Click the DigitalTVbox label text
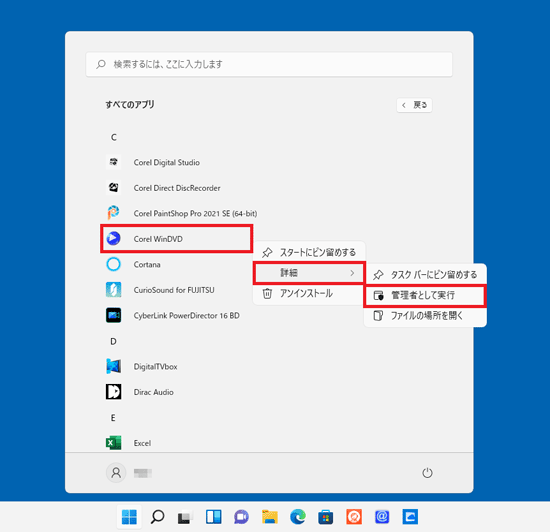Screen dimensions: 550x532 click(155, 366)
